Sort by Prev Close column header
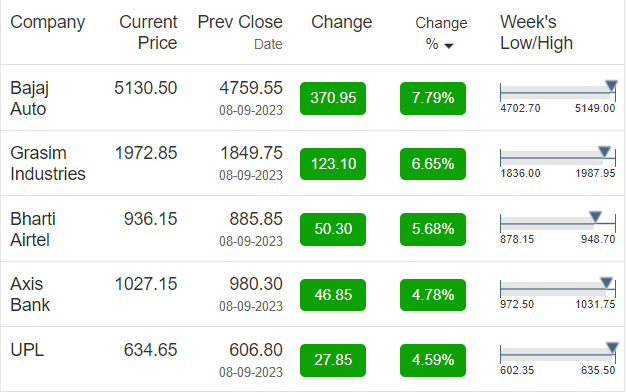The height and width of the screenshot is (392, 627). click(240, 22)
